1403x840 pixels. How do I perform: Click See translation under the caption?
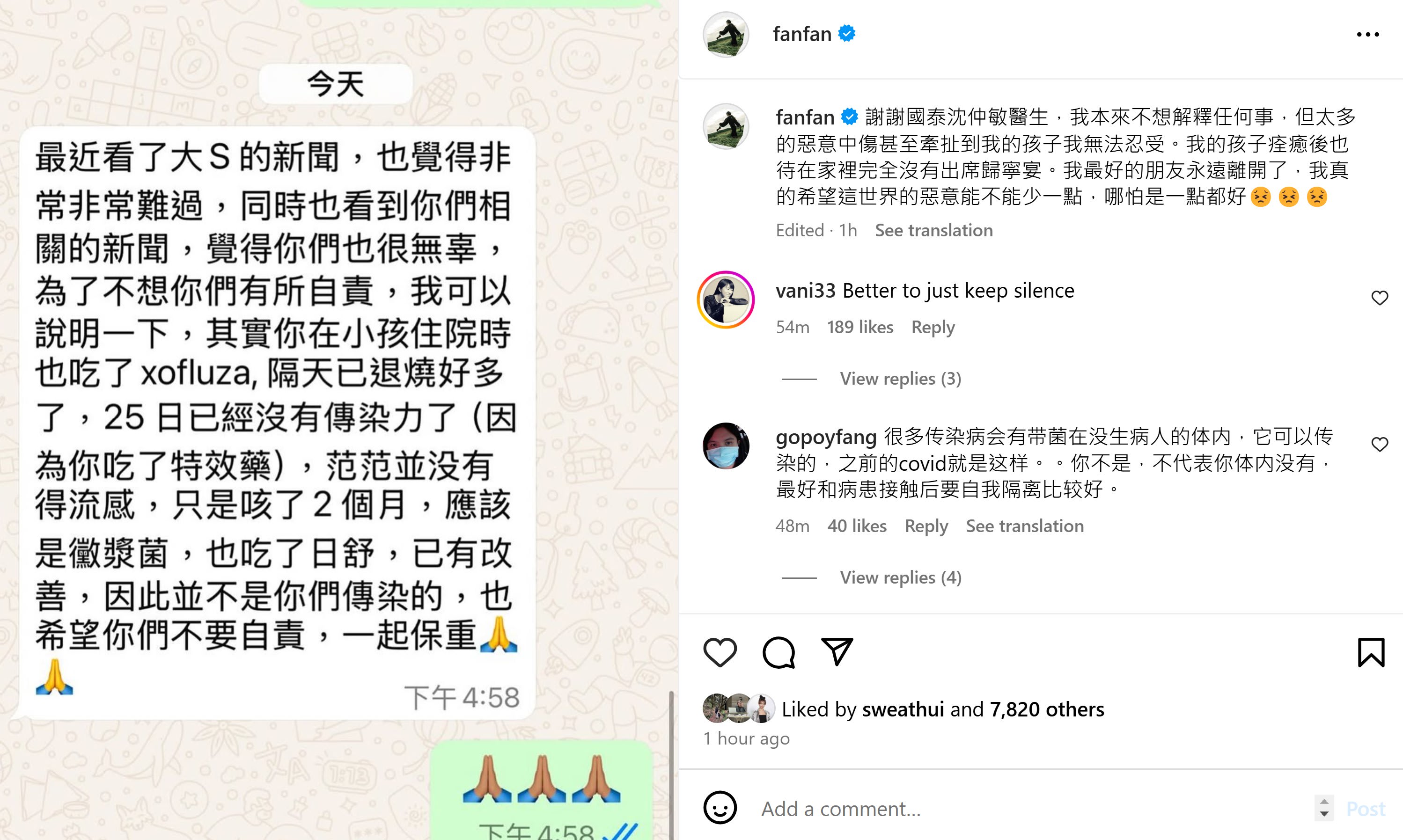pyautogui.click(x=933, y=230)
